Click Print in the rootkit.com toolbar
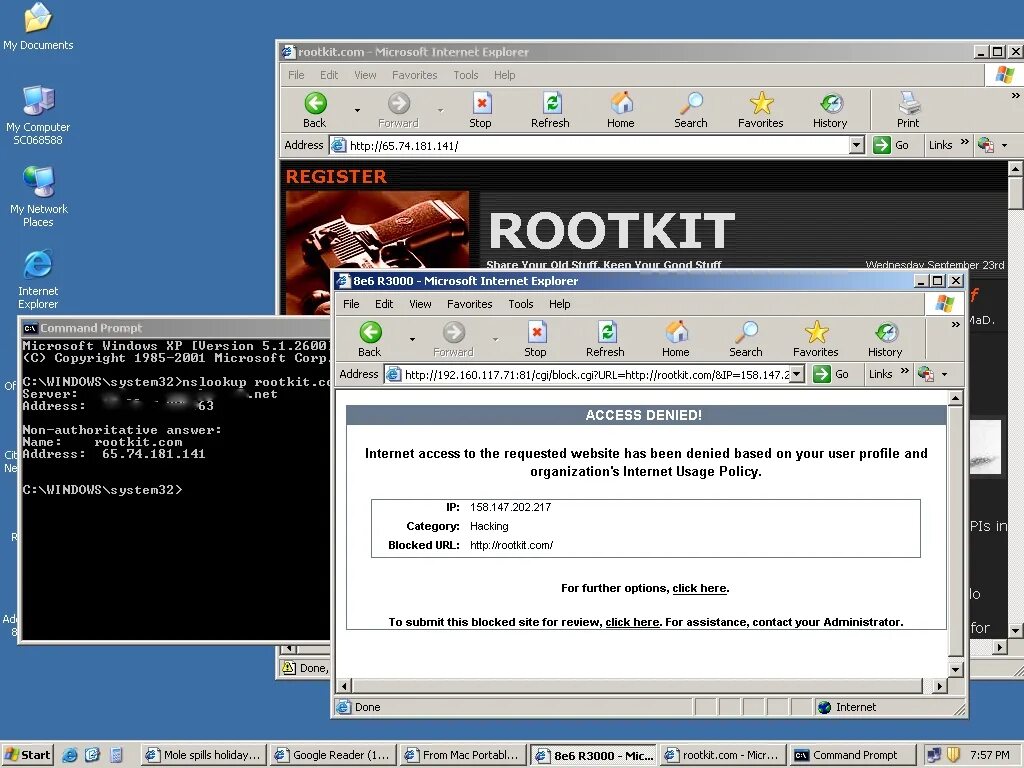Image resolution: width=1024 pixels, height=768 pixels. pos(908,110)
